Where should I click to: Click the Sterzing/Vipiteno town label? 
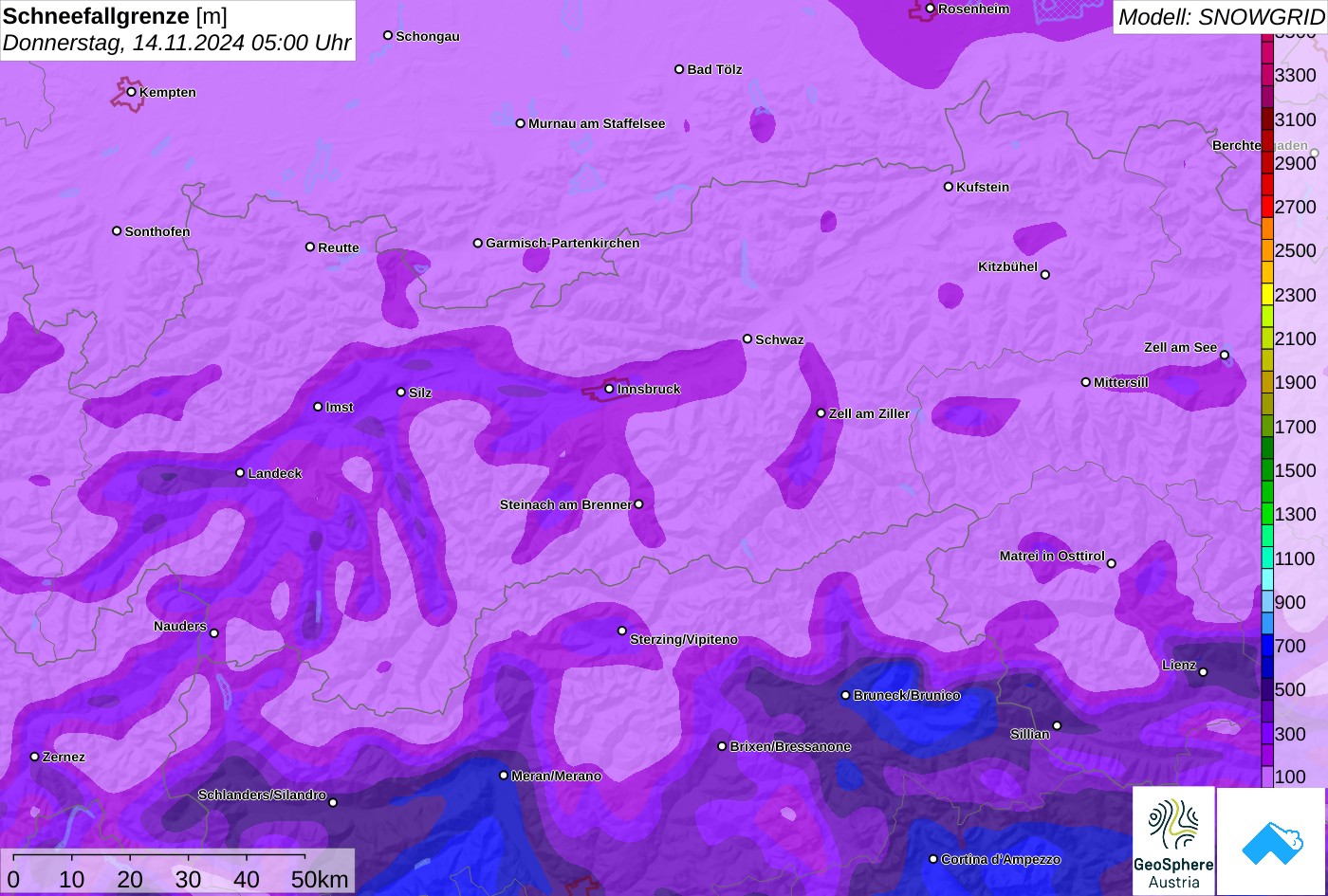click(x=684, y=640)
